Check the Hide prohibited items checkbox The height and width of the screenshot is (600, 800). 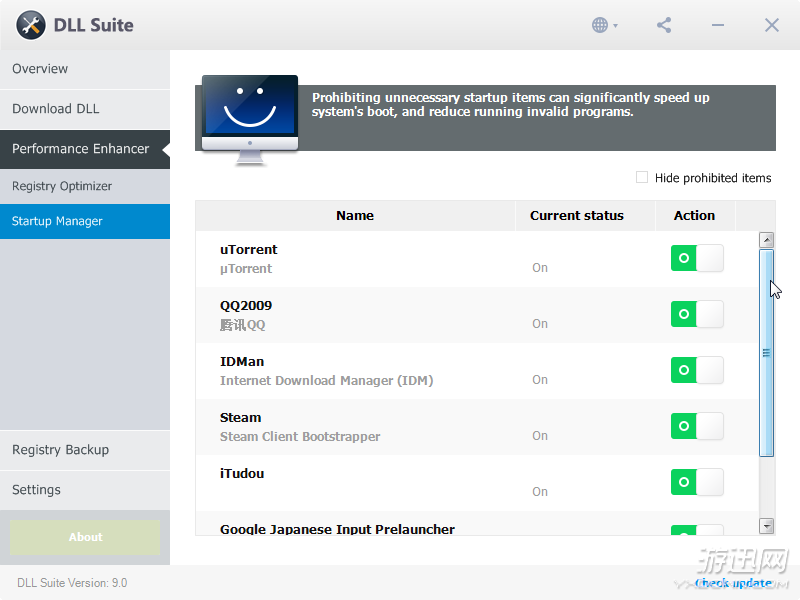coord(642,177)
